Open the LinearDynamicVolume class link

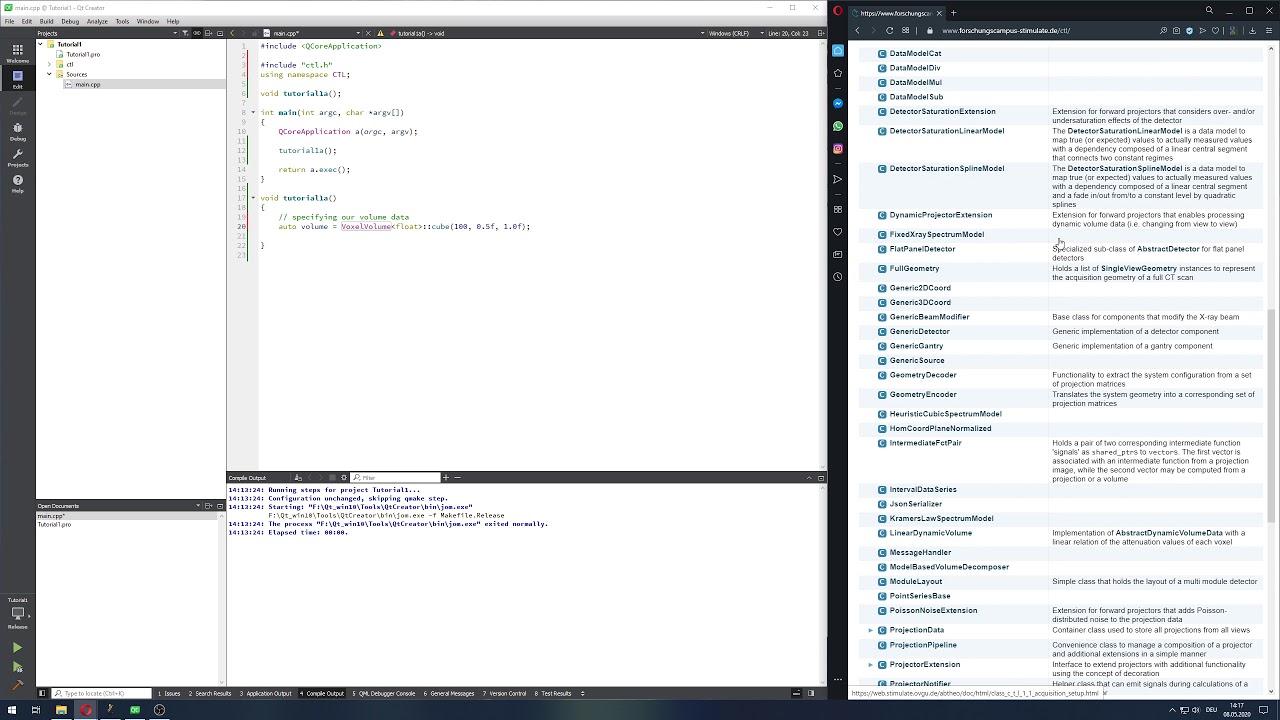(x=930, y=533)
